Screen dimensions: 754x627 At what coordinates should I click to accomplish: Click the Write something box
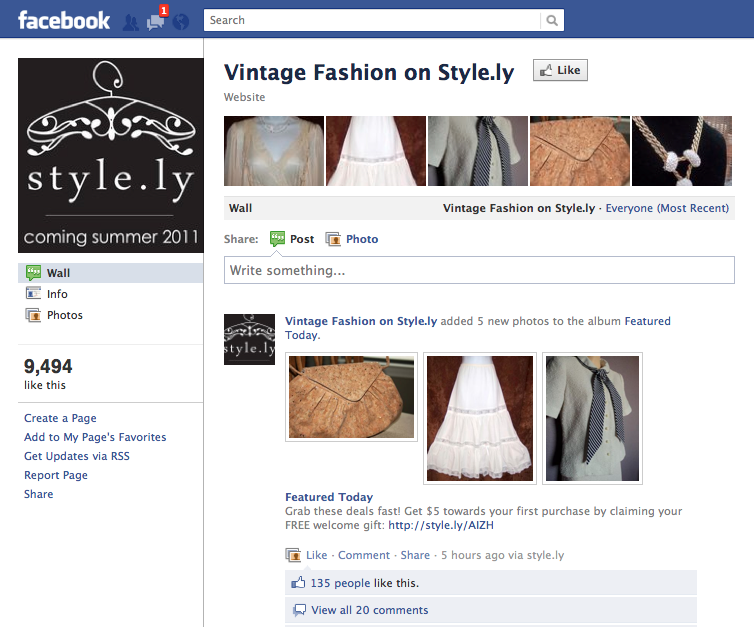click(x=479, y=270)
